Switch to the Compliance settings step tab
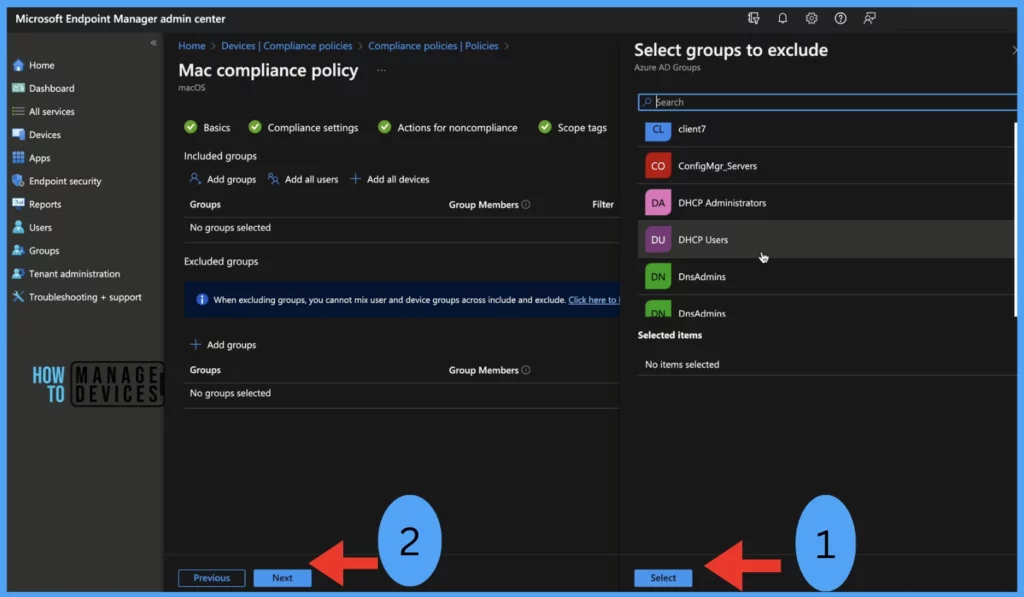1024x597 pixels. [x=304, y=127]
